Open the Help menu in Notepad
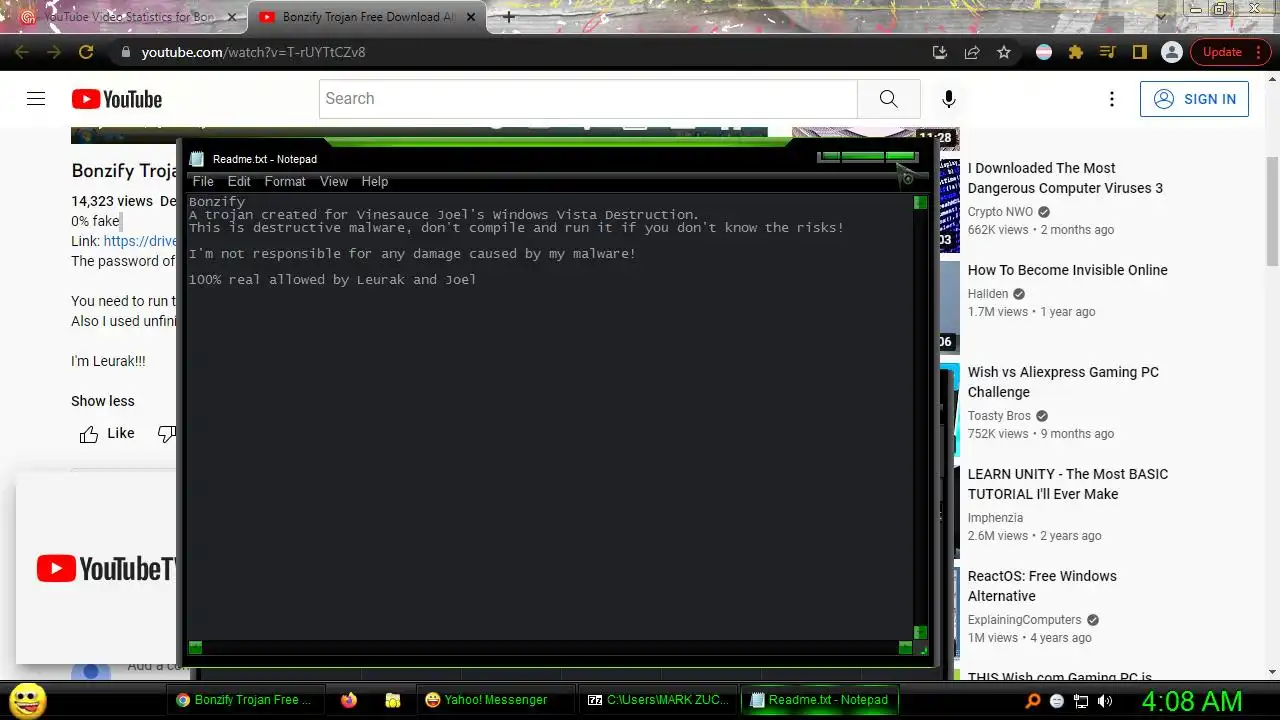This screenshot has height=720, width=1280. pyautogui.click(x=375, y=181)
